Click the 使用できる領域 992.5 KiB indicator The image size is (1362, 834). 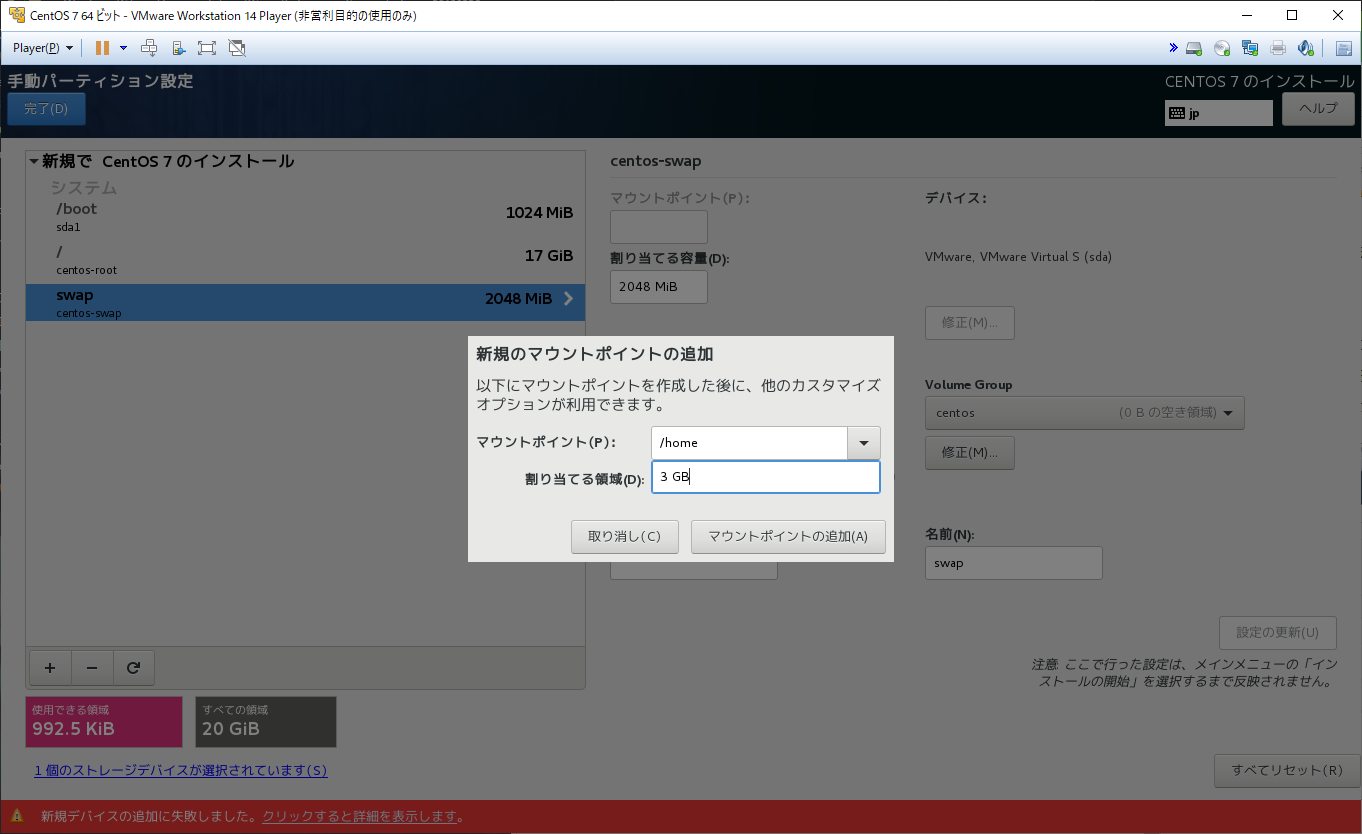[x=104, y=722]
